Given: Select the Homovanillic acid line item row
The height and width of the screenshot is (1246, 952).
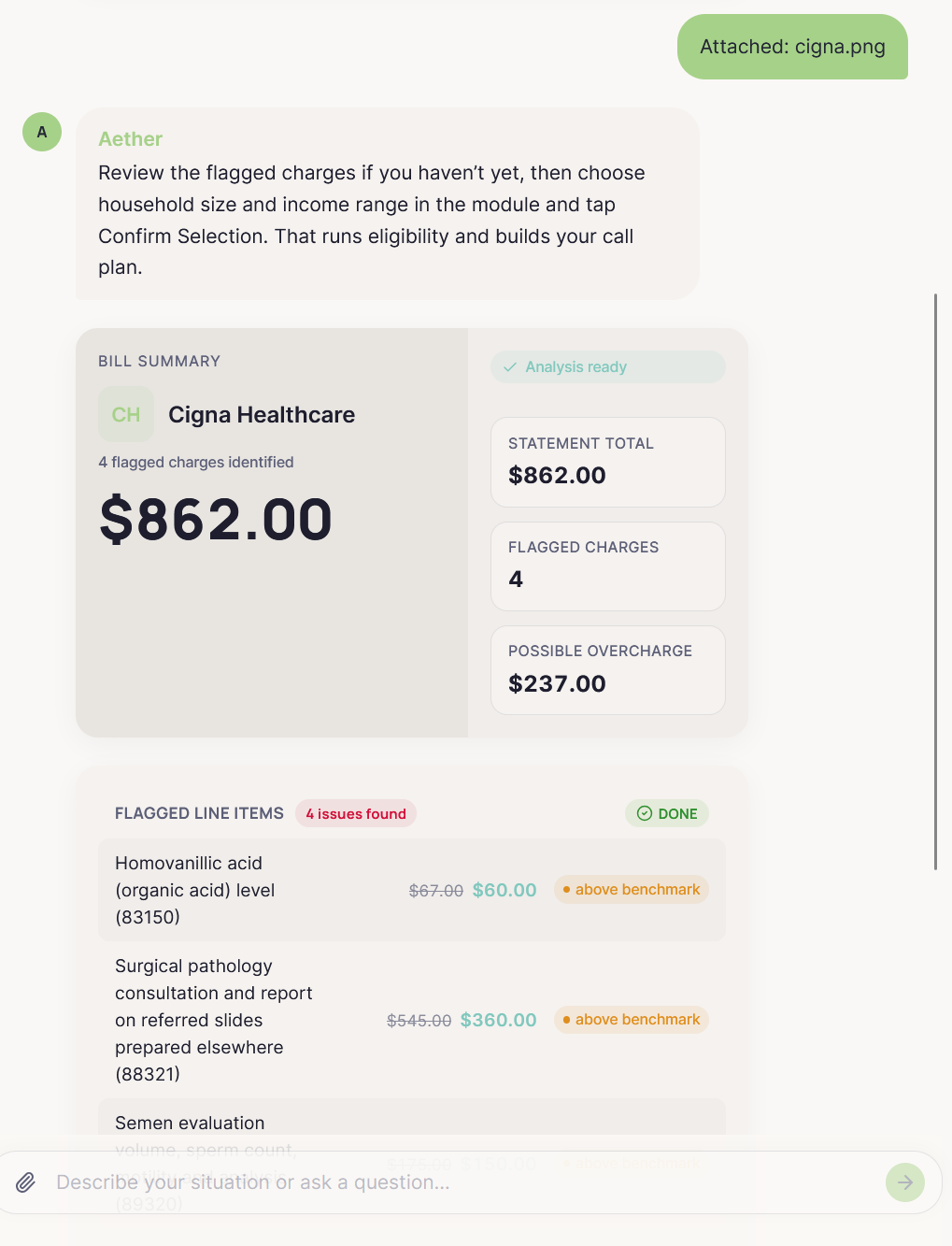Looking at the screenshot, I should point(412,890).
